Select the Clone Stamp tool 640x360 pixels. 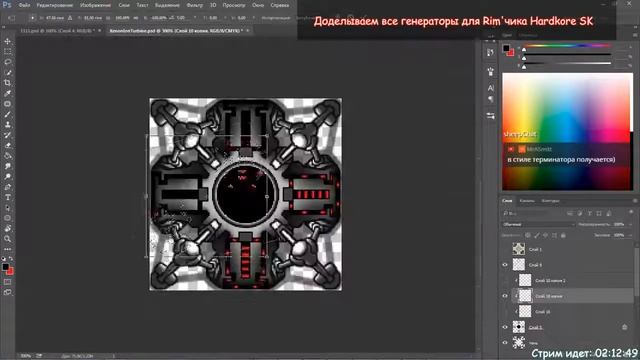(7, 124)
